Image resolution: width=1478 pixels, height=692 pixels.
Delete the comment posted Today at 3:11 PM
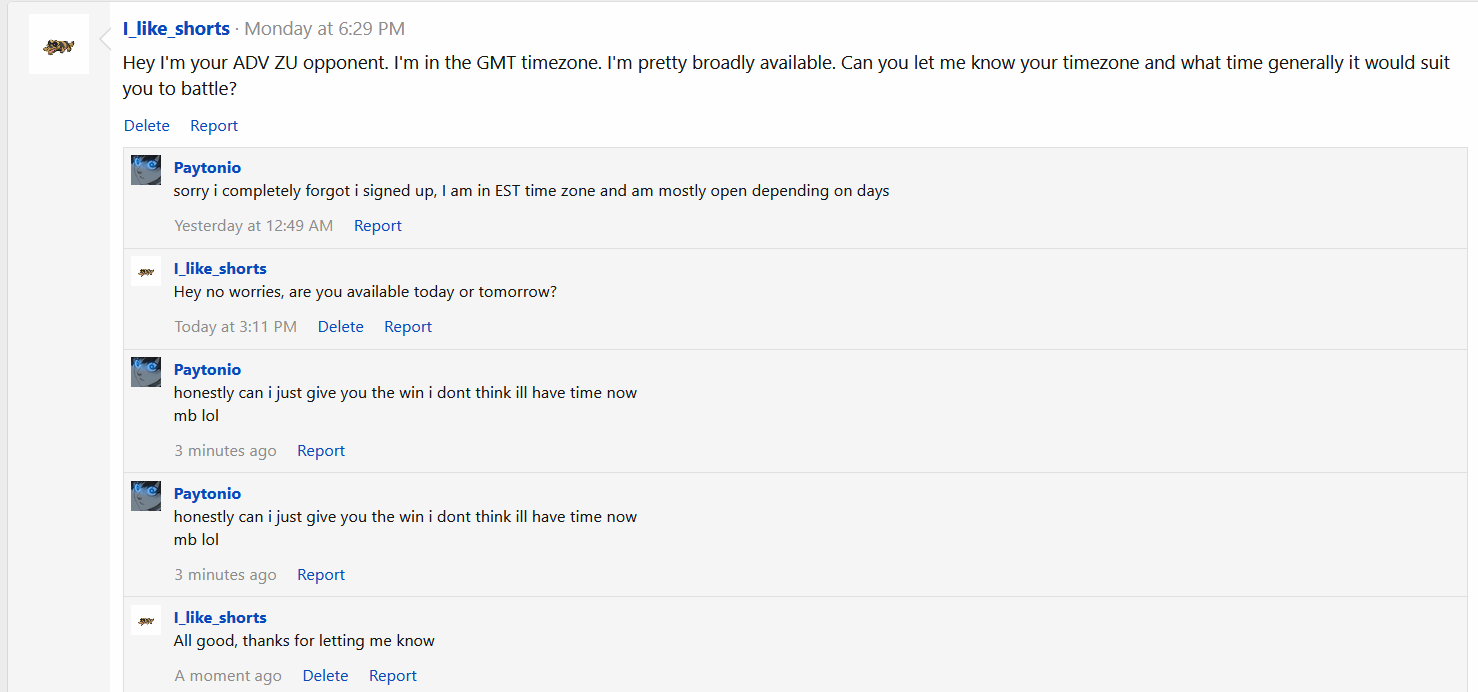click(341, 327)
